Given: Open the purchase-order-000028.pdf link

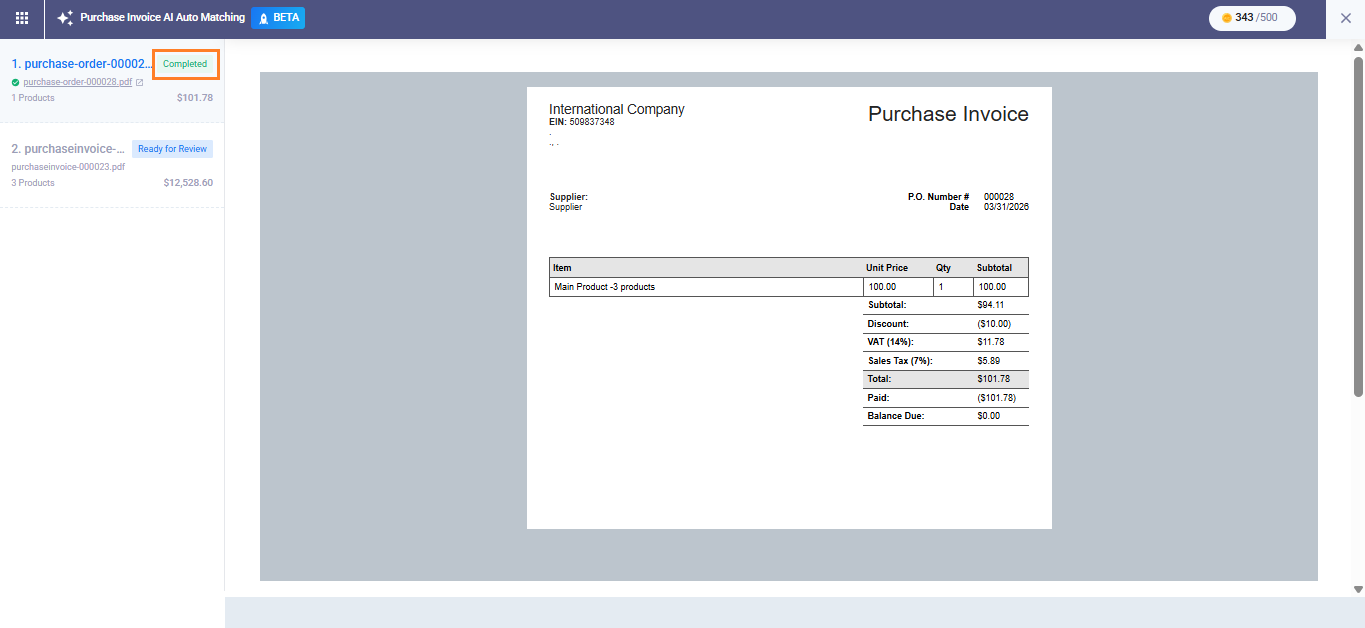Looking at the screenshot, I should [77, 82].
